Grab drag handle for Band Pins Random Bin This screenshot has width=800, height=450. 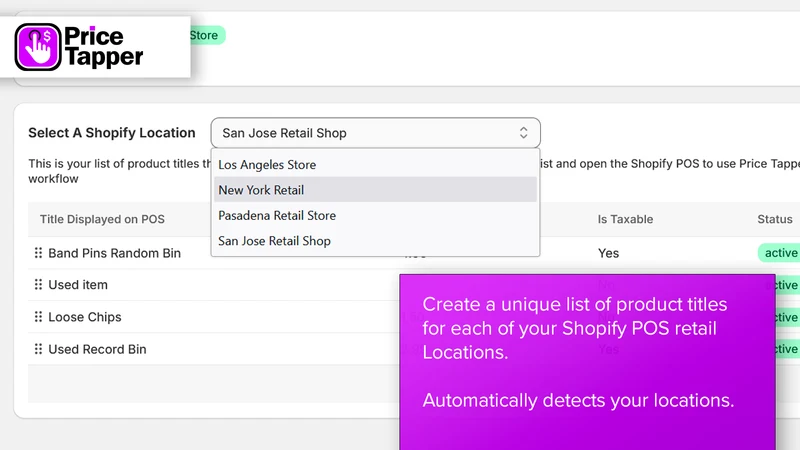coord(38,253)
